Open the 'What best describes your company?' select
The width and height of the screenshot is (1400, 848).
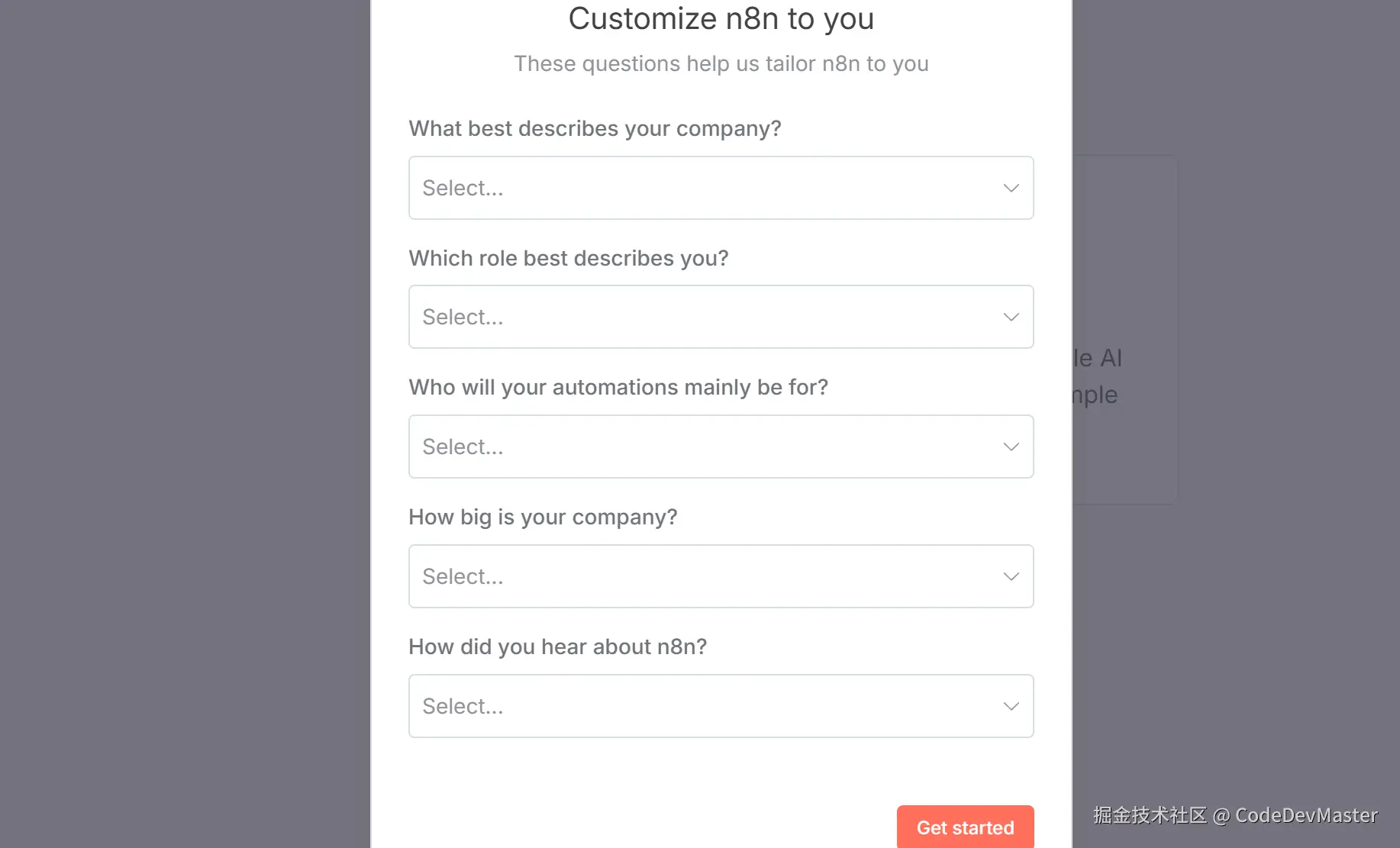[x=721, y=188]
